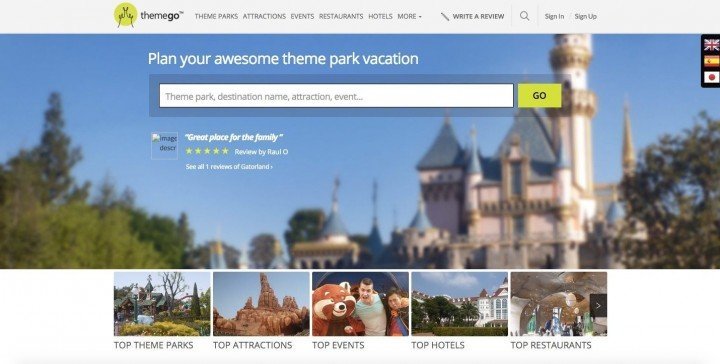The width and height of the screenshot is (720, 364).
Task: Open the search magnifier icon
Action: (524, 16)
